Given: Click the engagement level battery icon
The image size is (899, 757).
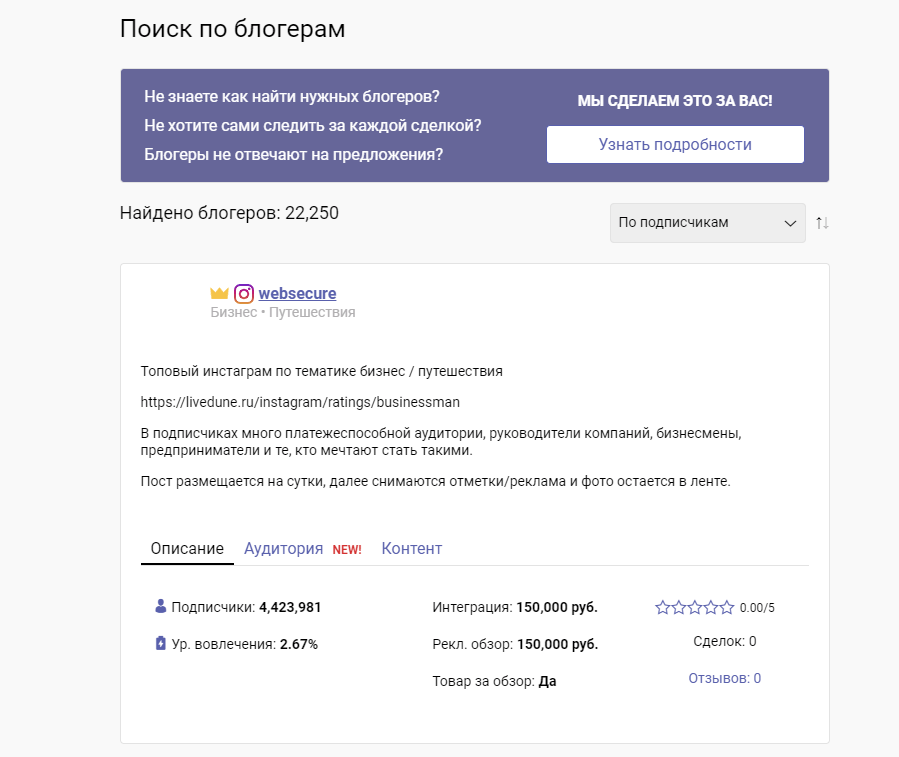Looking at the screenshot, I should coord(161,644).
